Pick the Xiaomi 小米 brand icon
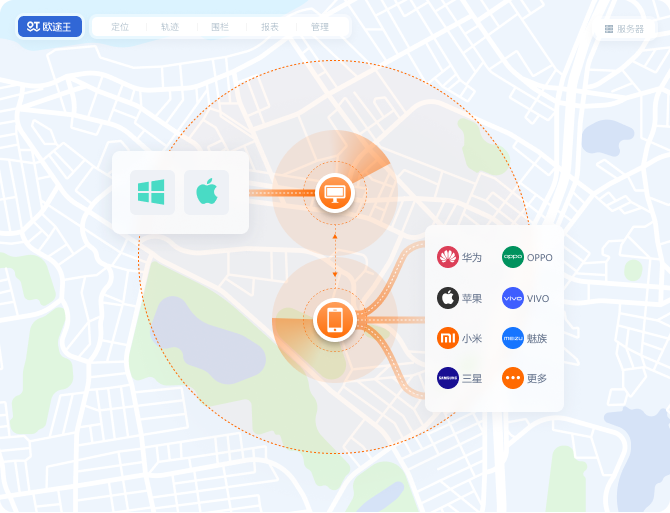 pos(448,338)
